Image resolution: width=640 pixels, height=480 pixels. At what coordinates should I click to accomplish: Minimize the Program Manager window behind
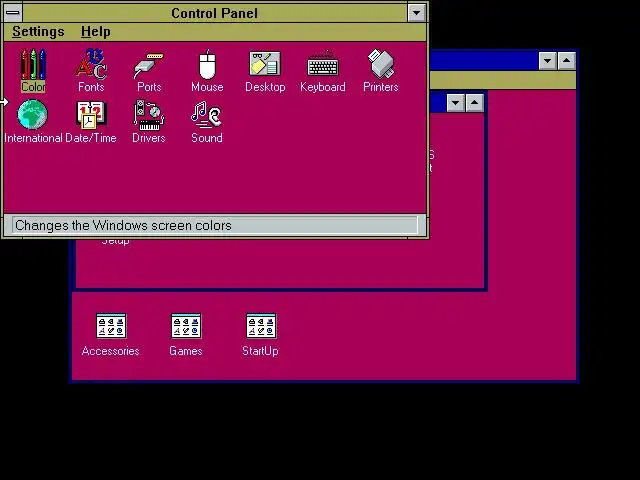[548, 61]
